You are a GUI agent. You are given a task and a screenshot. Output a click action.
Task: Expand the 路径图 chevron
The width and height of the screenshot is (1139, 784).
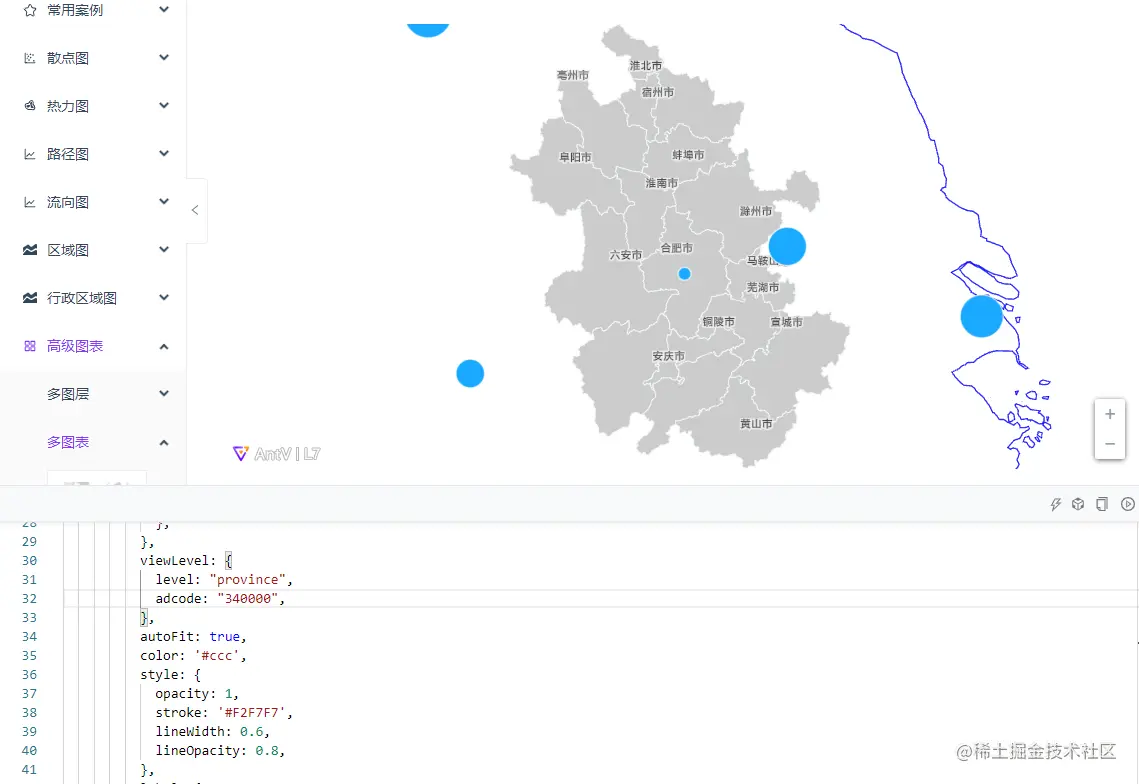[x=164, y=153]
